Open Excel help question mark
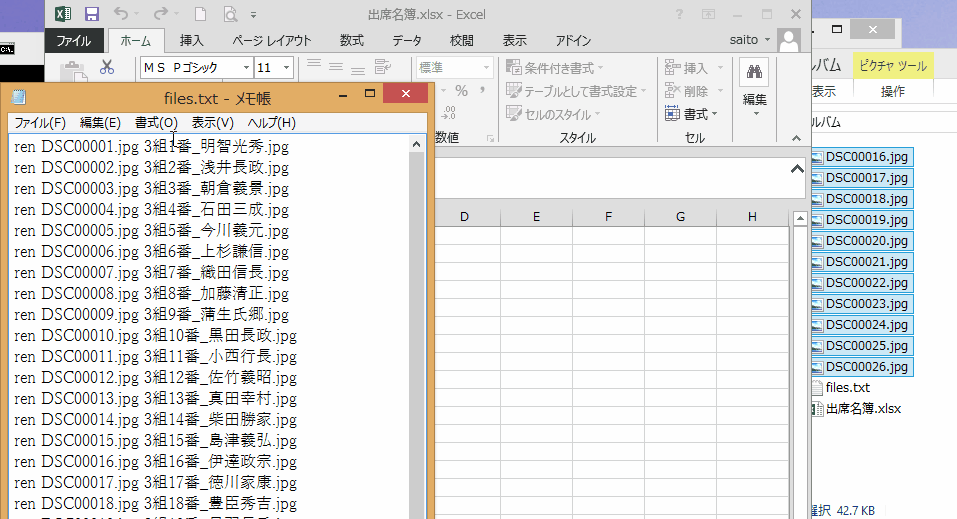The height and width of the screenshot is (519, 957). point(679,14)
